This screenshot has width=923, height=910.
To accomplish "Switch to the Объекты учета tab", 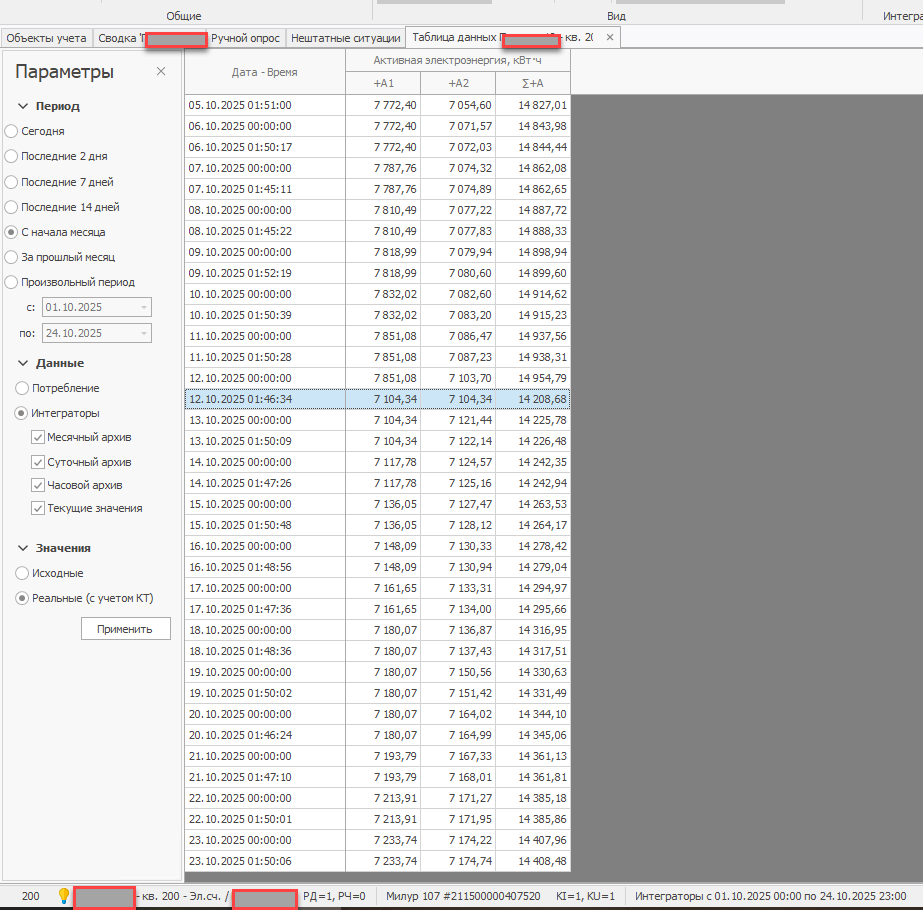I will (46, 38).
